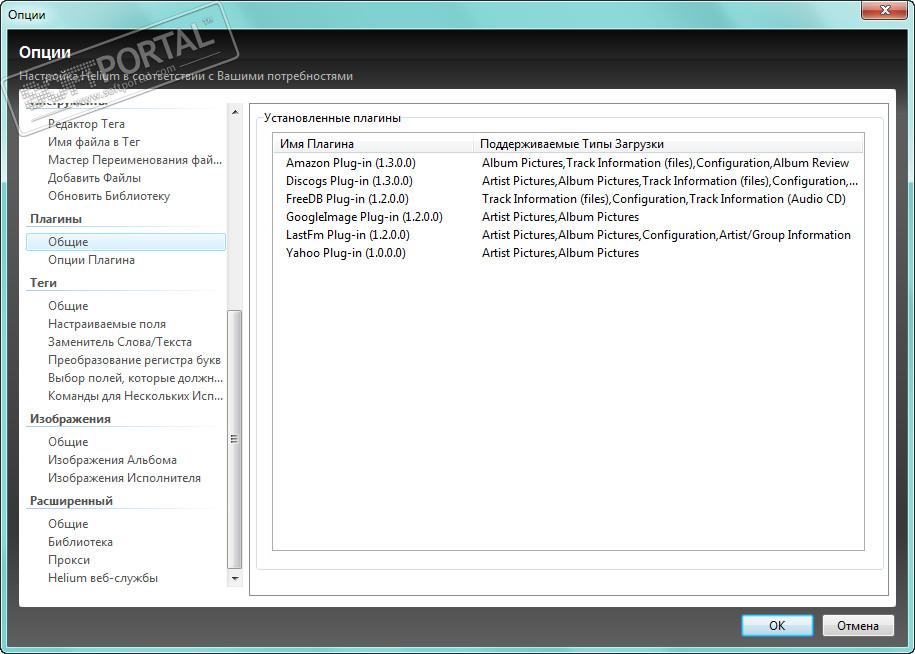Select Общие under Расширенный section
915x654 pixels.
click(68, 524)
